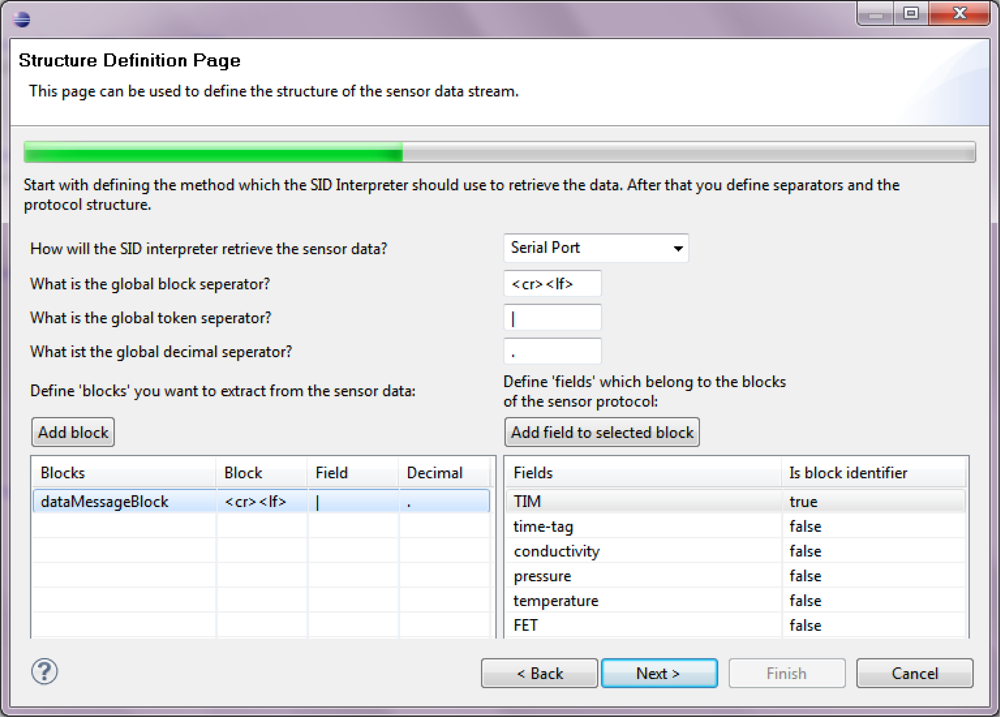The width and height of the screenshot is (1000, 717).
Task: Click the 'false' identifier value for pressure
Action: (805, 576)
